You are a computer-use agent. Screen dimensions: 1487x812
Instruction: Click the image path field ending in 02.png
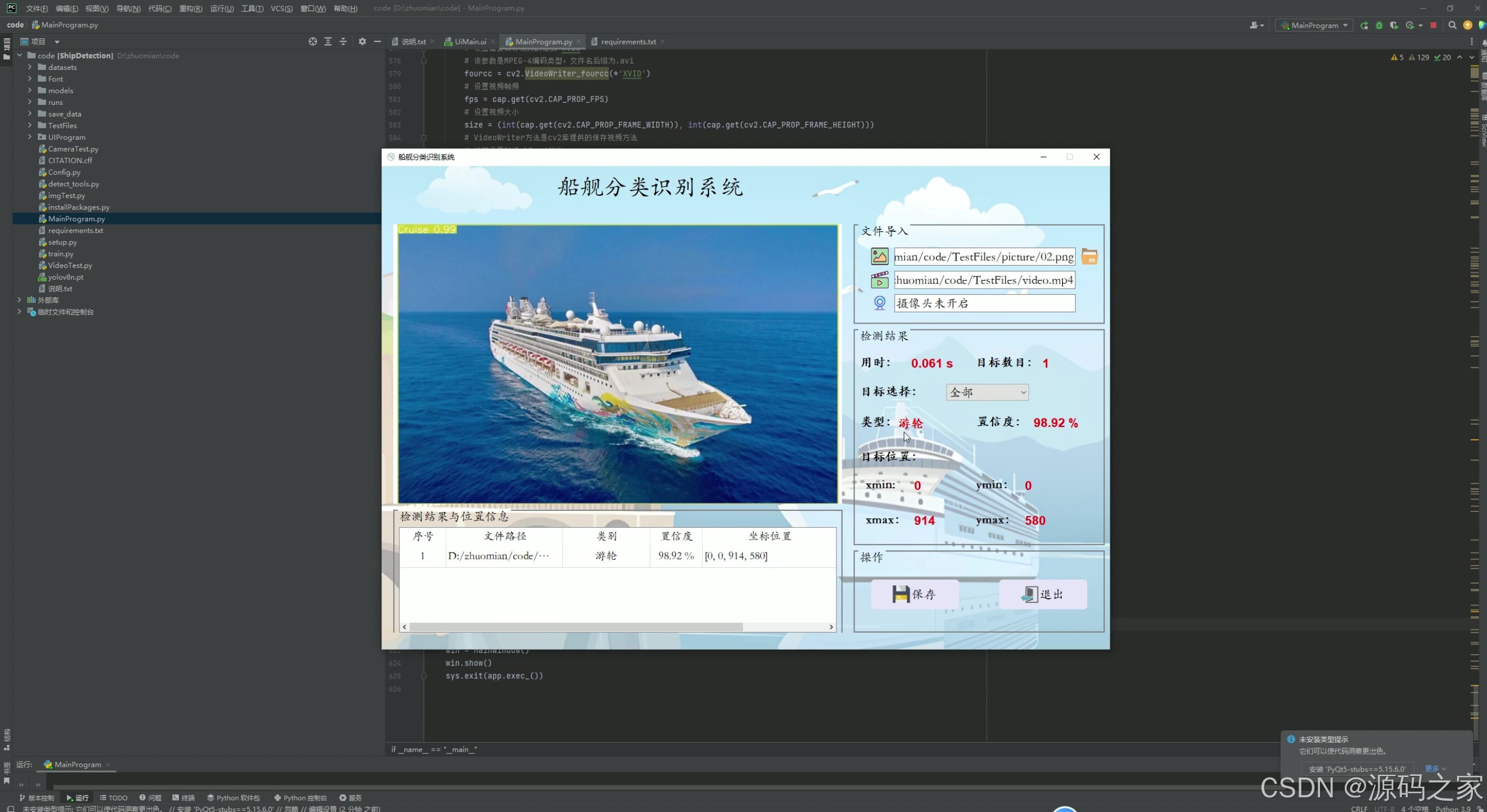[x=985, y=256]
